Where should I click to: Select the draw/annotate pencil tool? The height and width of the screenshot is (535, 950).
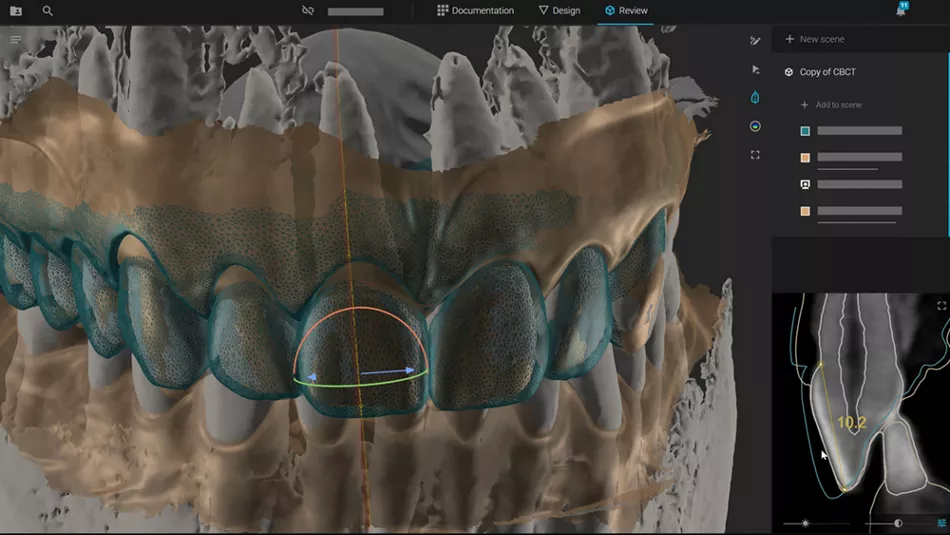755,41
